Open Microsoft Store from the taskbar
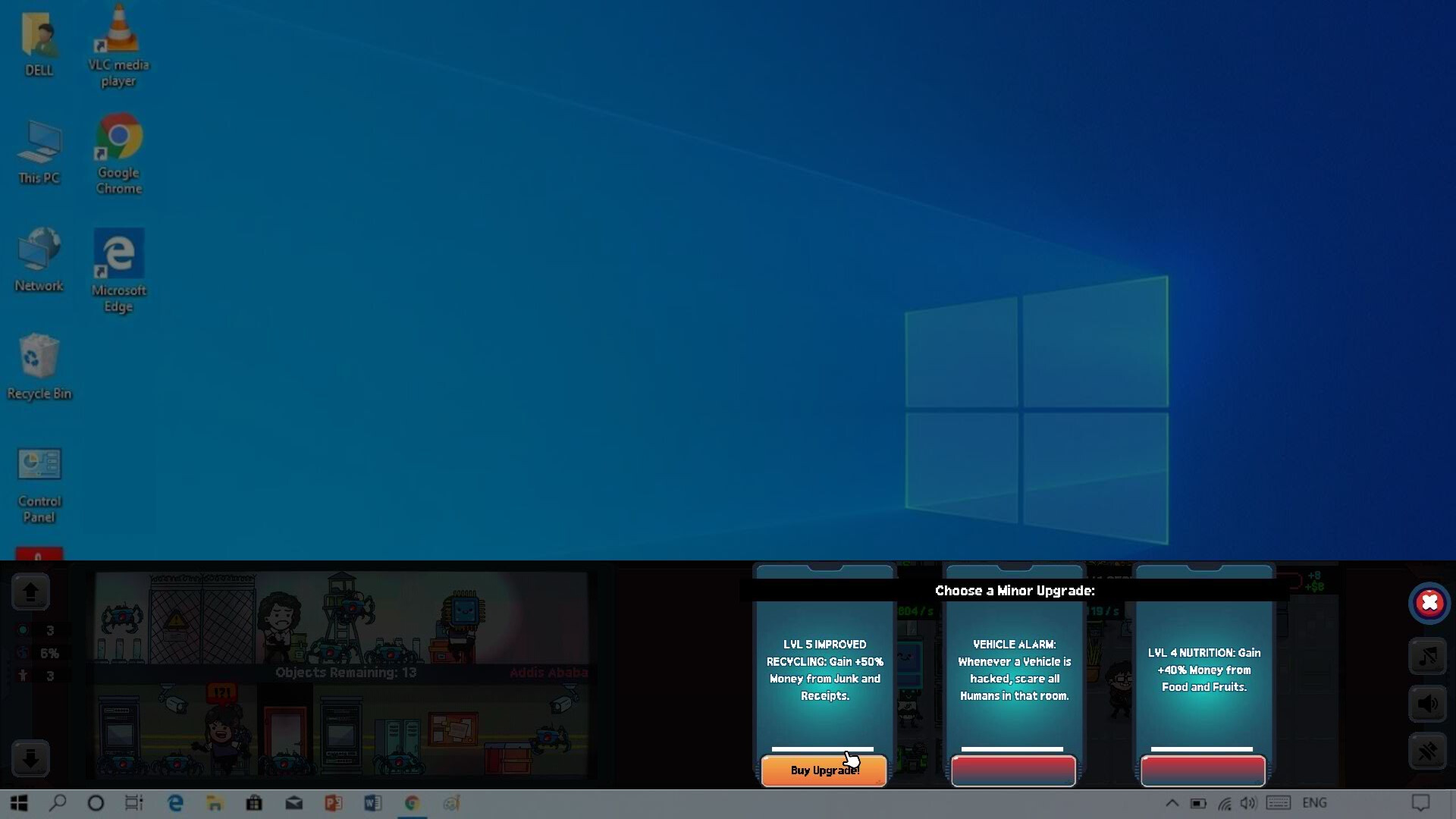Viewport: 1456px width, 819px height. [254, 803]
